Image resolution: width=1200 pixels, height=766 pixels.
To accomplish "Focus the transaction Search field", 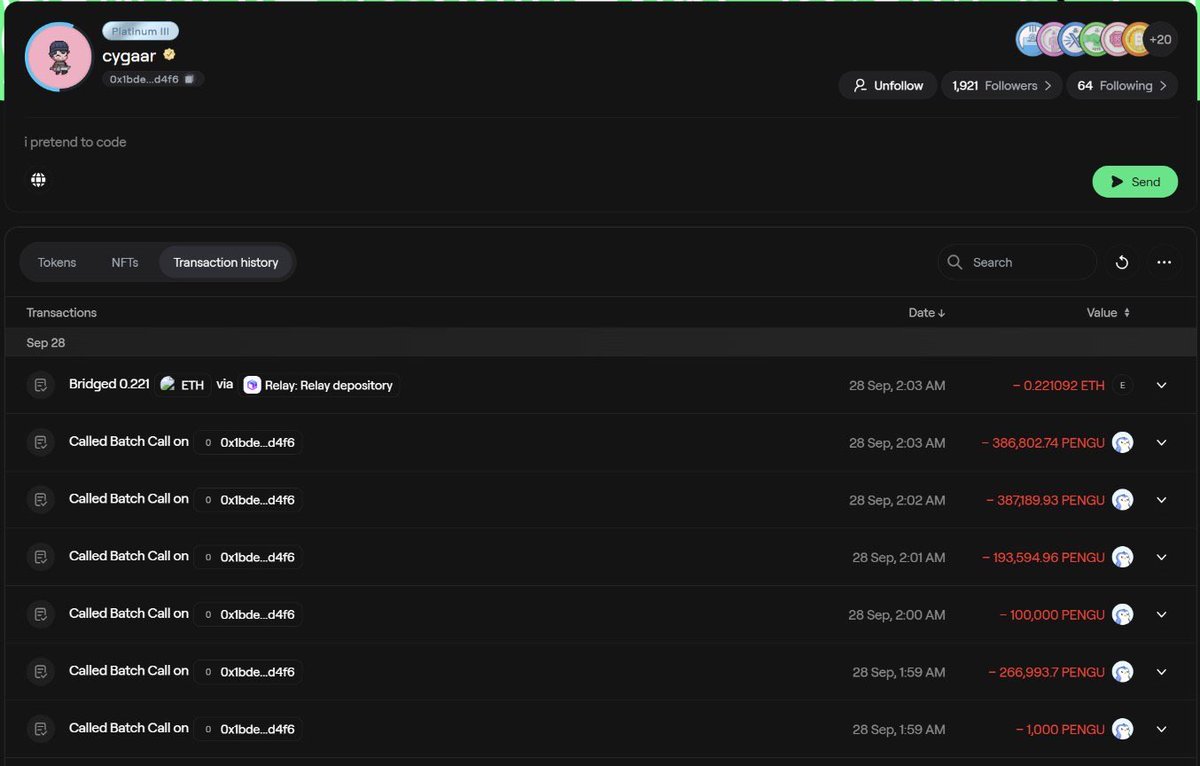I will click(x=1018, y=262).
